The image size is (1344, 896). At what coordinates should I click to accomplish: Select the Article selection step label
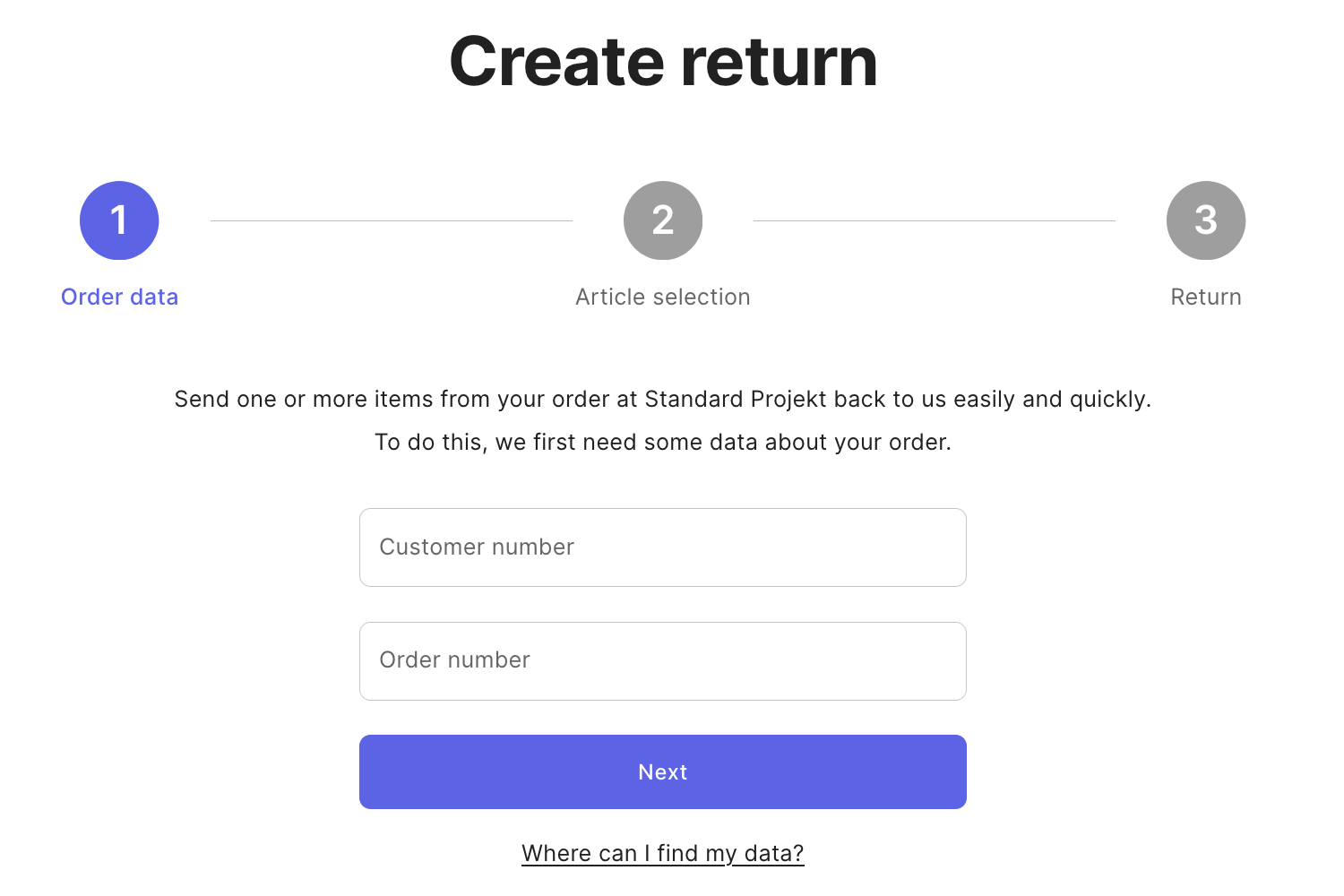[x=663, y=297]
